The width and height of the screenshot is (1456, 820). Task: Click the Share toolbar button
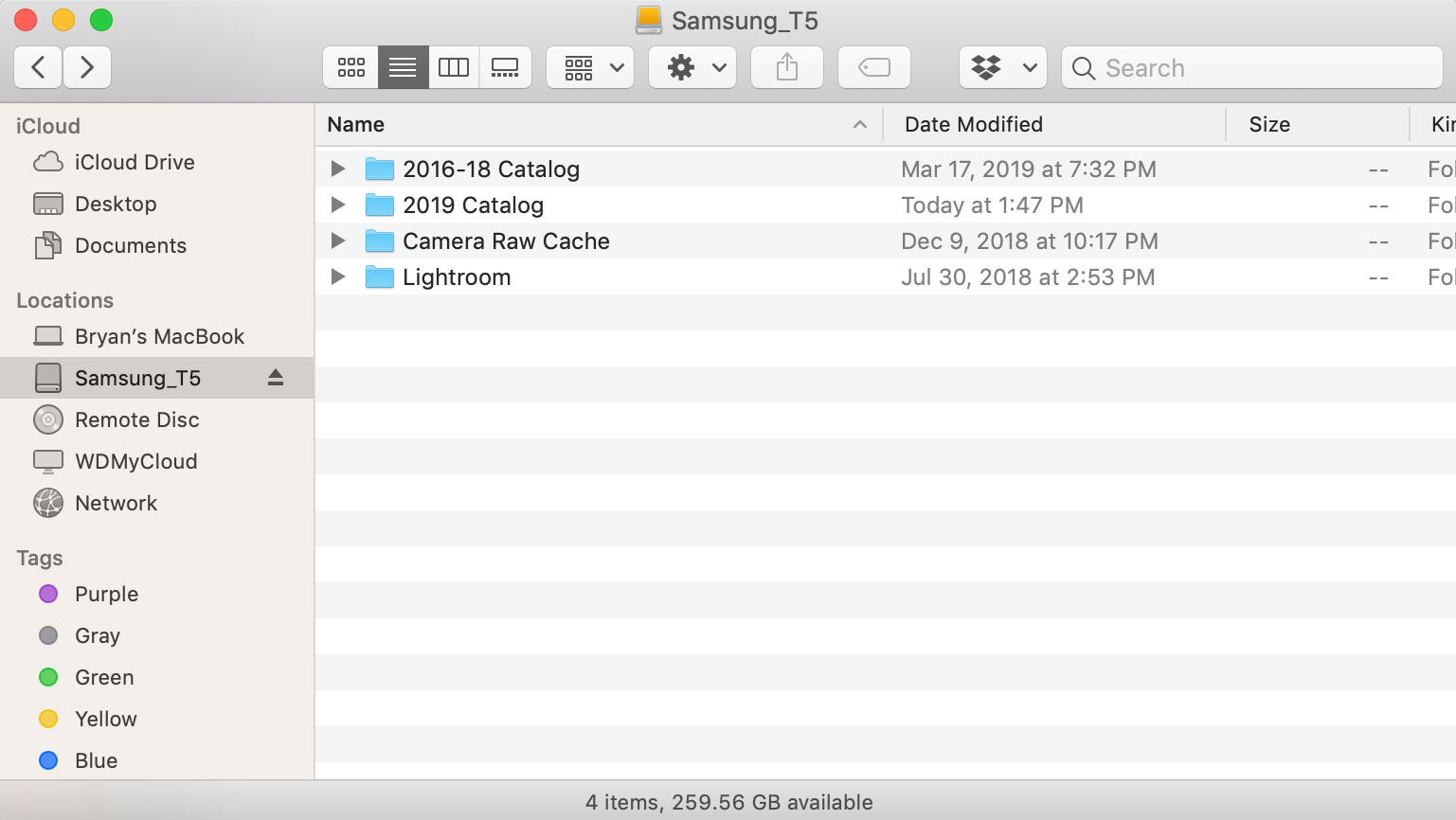pyautogui.click(x=786, y=67)
